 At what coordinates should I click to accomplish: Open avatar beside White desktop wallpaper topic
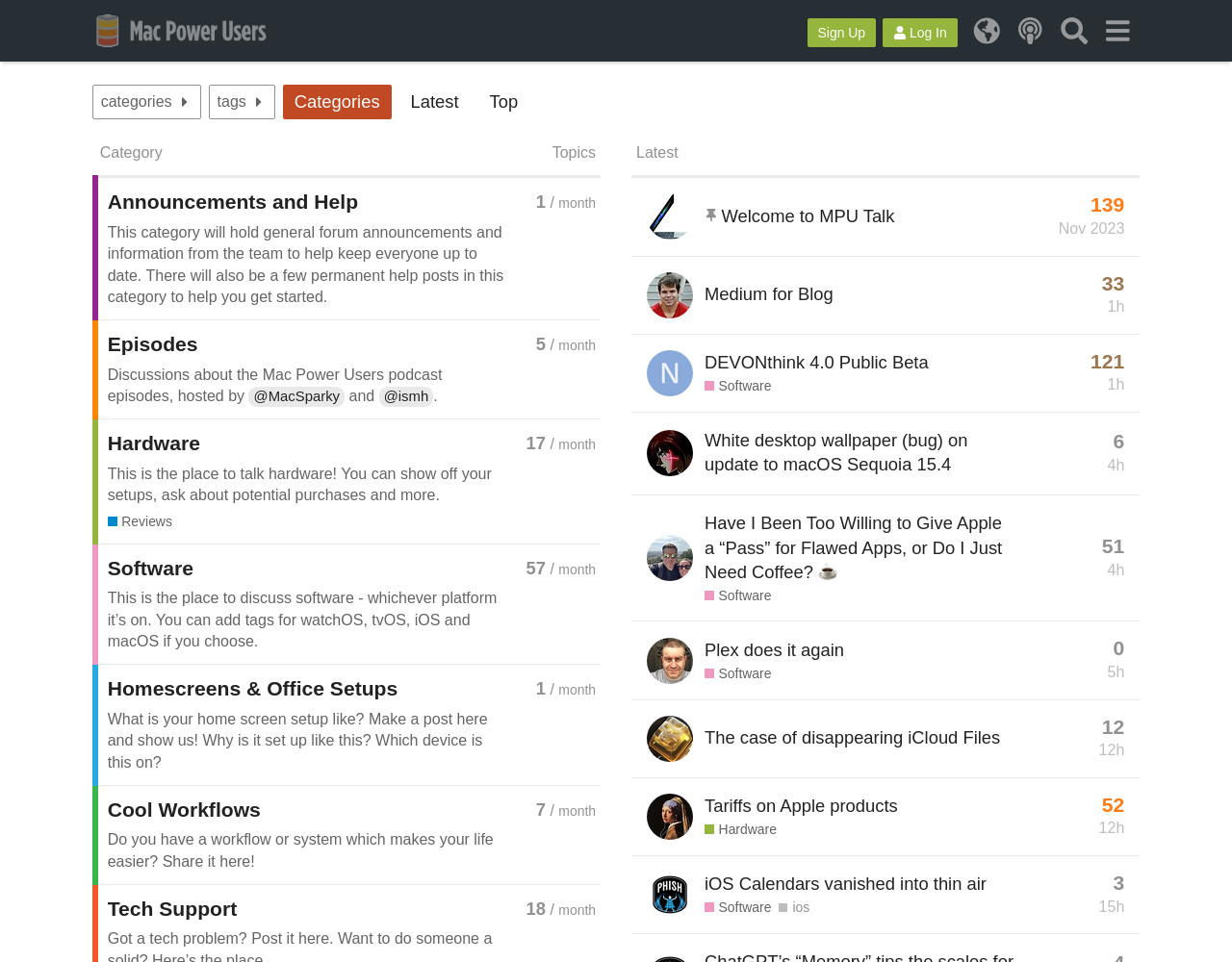coord(670,453)
